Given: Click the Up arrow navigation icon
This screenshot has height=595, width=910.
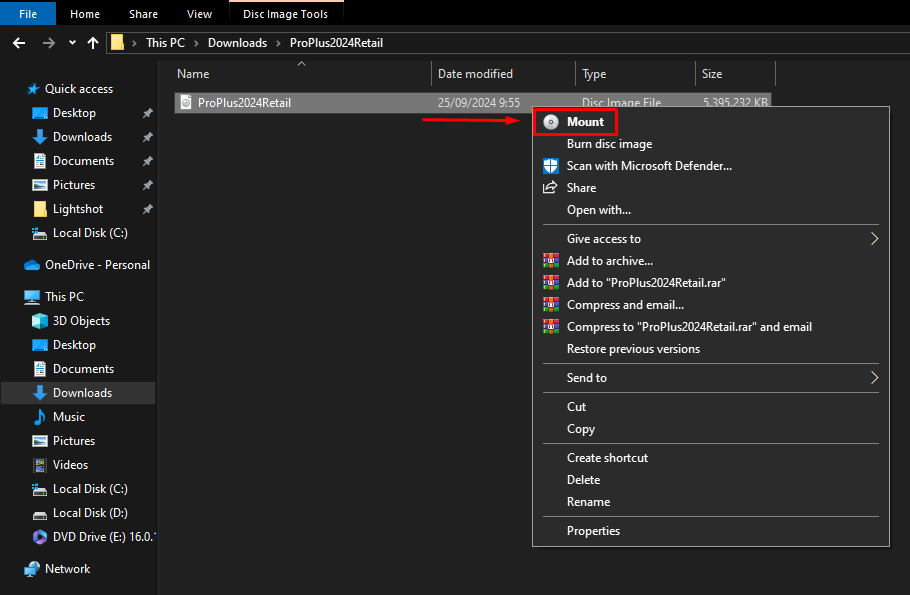Looking at the screenshot, I should [x=93, y=43].
